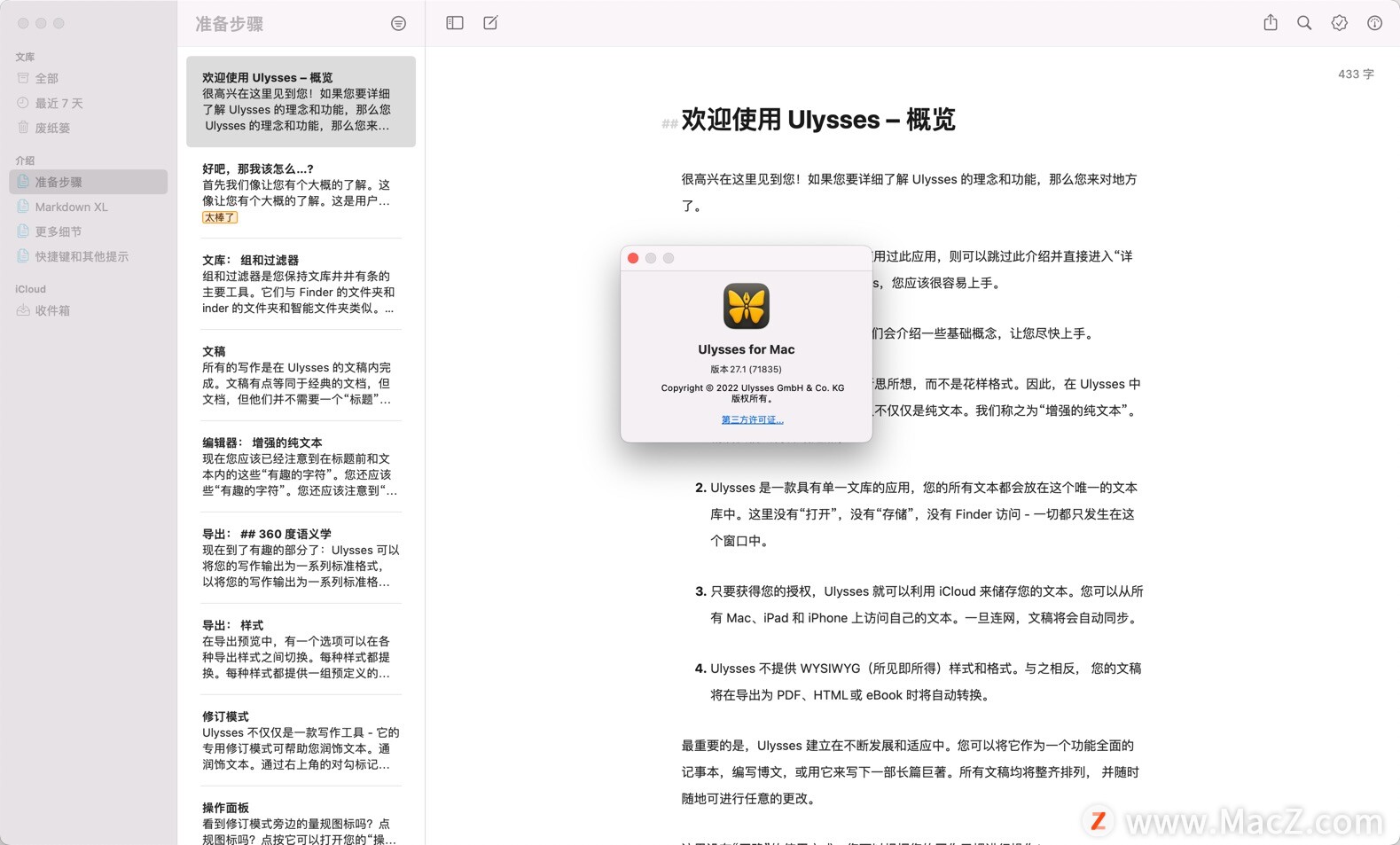Select sheet 导出： 样式
Screen dimensions: 1400x845
[x=301, y=649]
